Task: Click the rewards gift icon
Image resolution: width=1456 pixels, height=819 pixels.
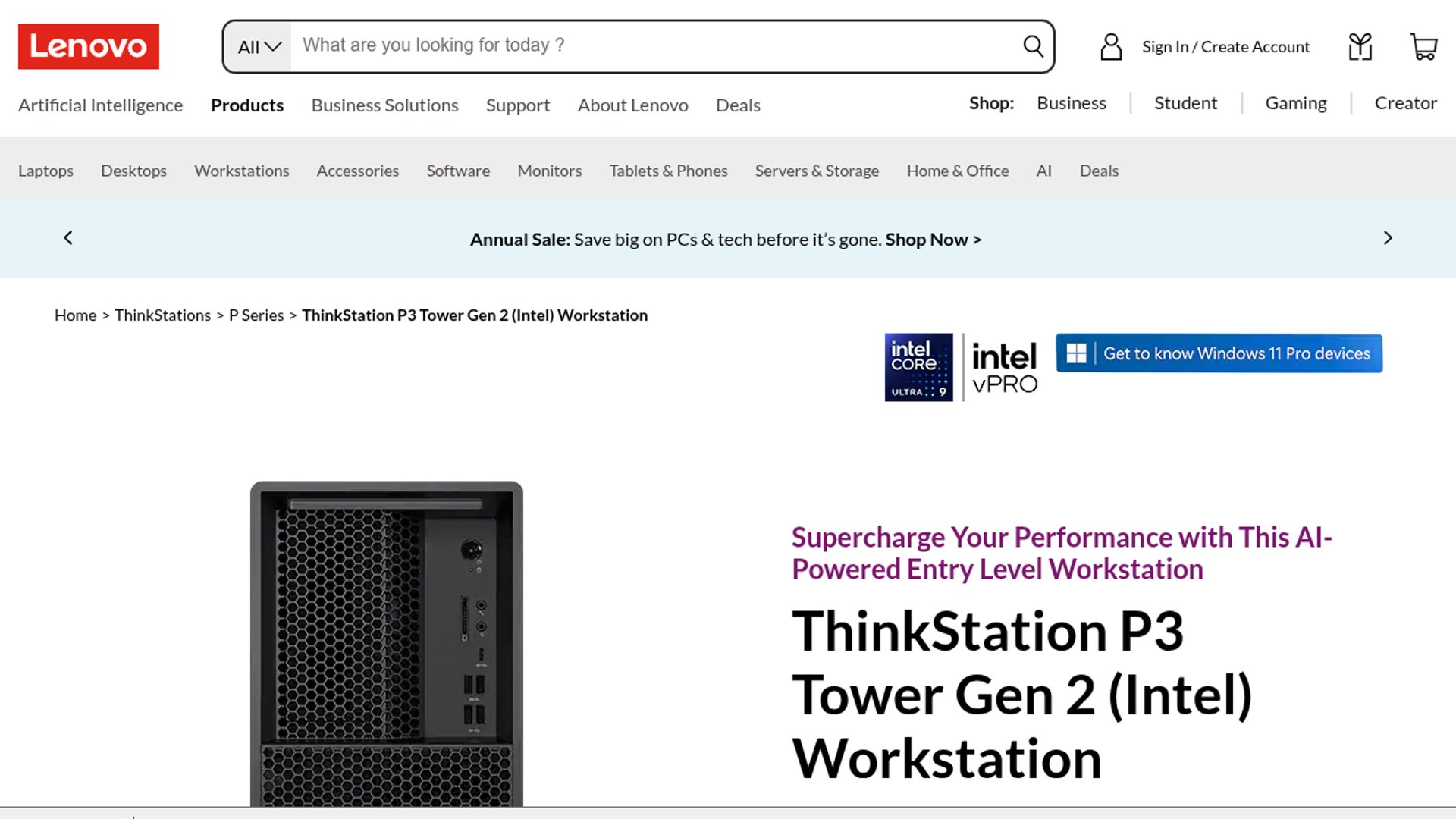Action: pos(1360,46)
